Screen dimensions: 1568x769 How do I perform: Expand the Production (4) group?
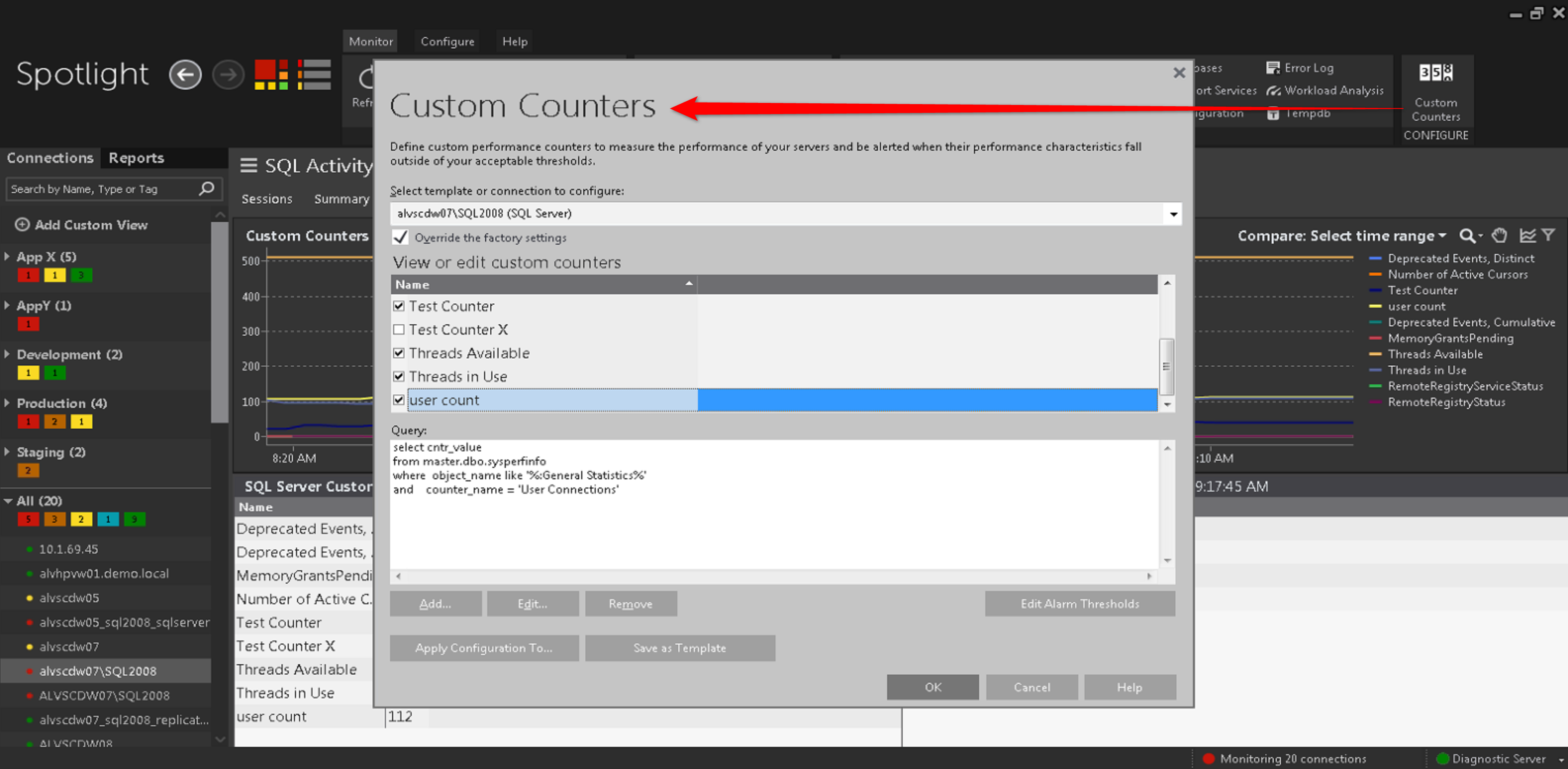coord(7,403)
